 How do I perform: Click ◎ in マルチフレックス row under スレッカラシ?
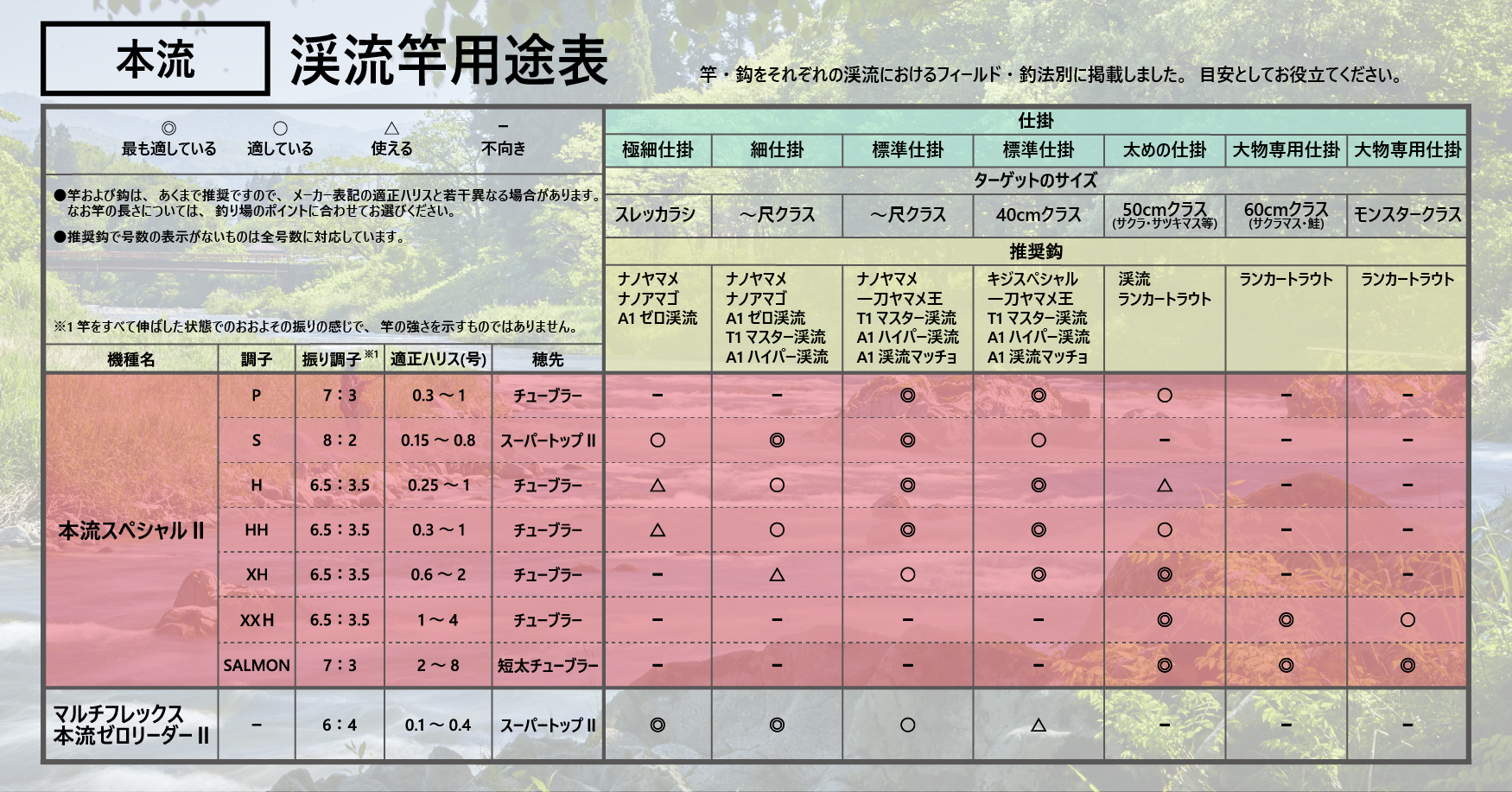click(x=658, y=725)
